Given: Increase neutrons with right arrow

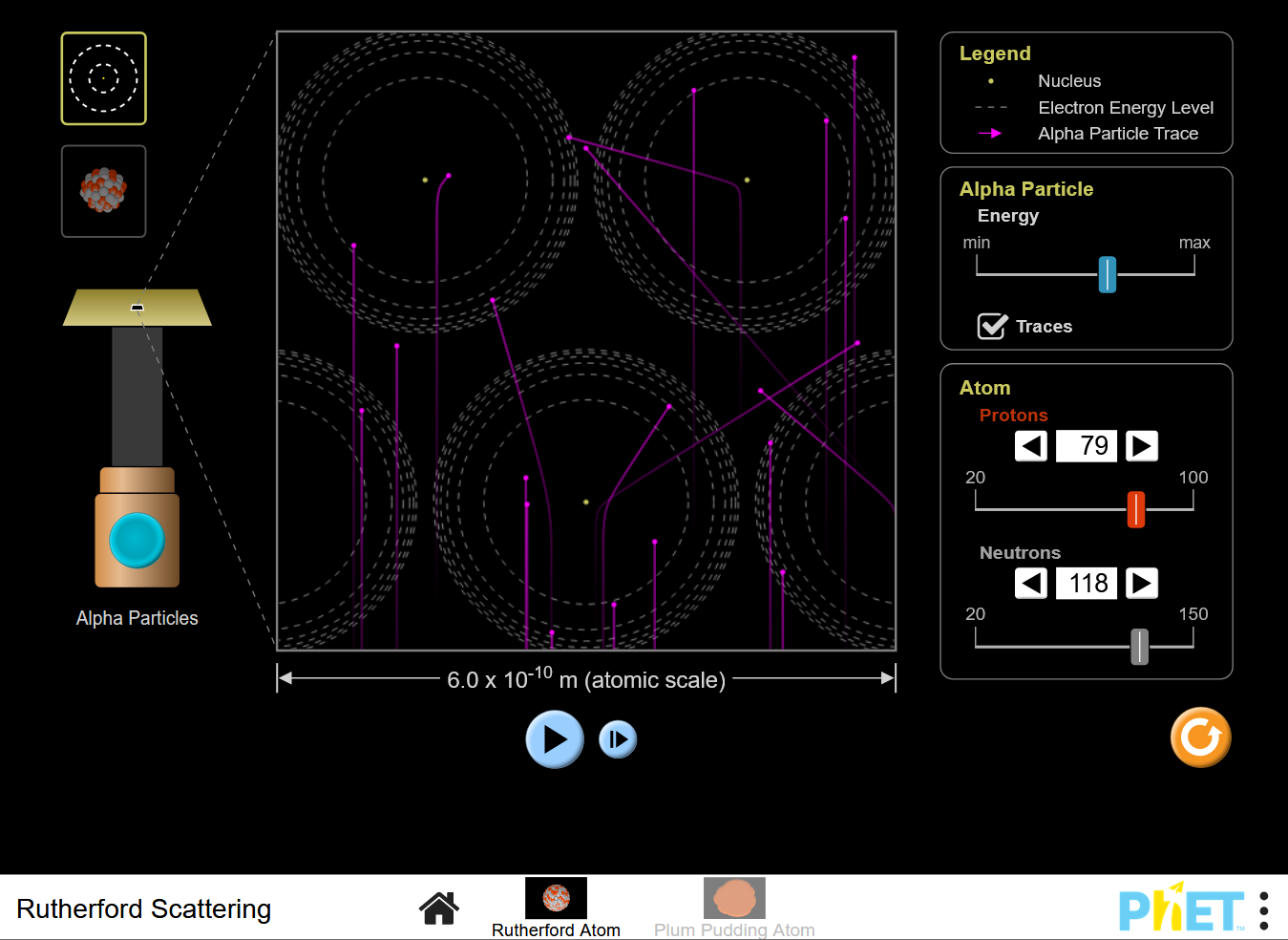Looking at the screenshot, I should click(1141, 583).
